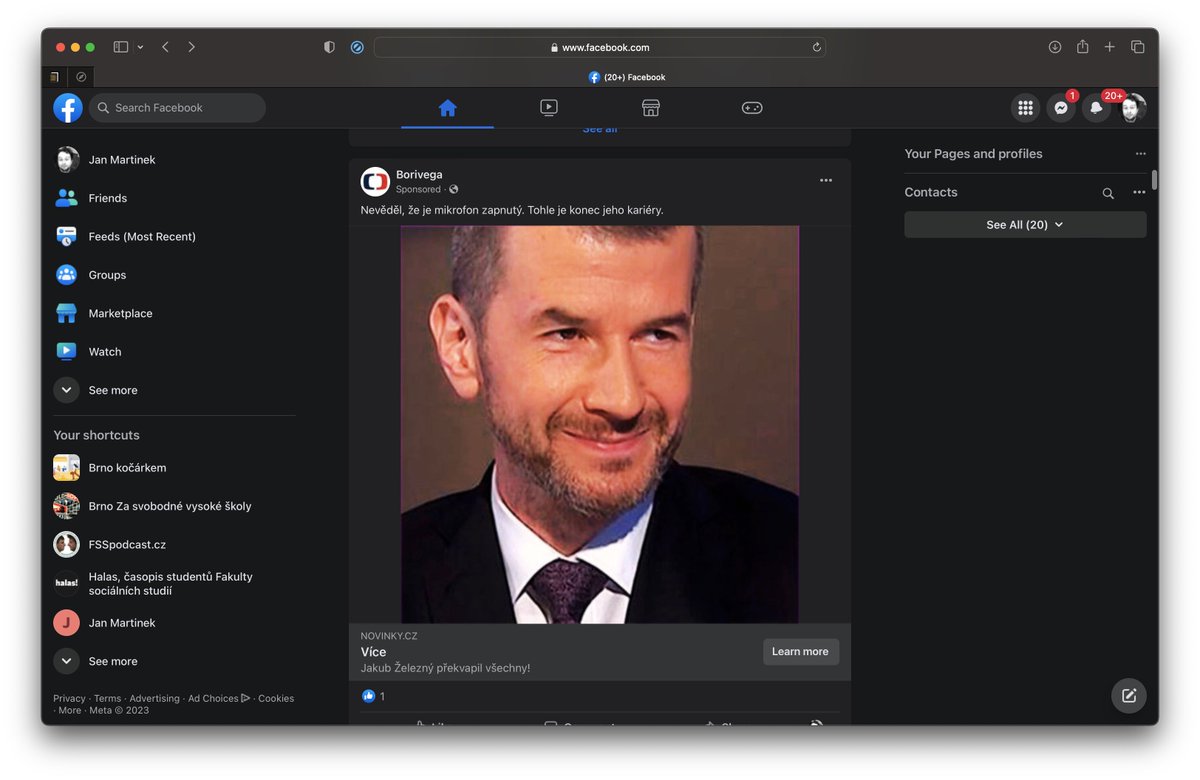Reload the page
Image resolution: width=1200 pixels, height=780 pixels.
click(x=817, y=47)
